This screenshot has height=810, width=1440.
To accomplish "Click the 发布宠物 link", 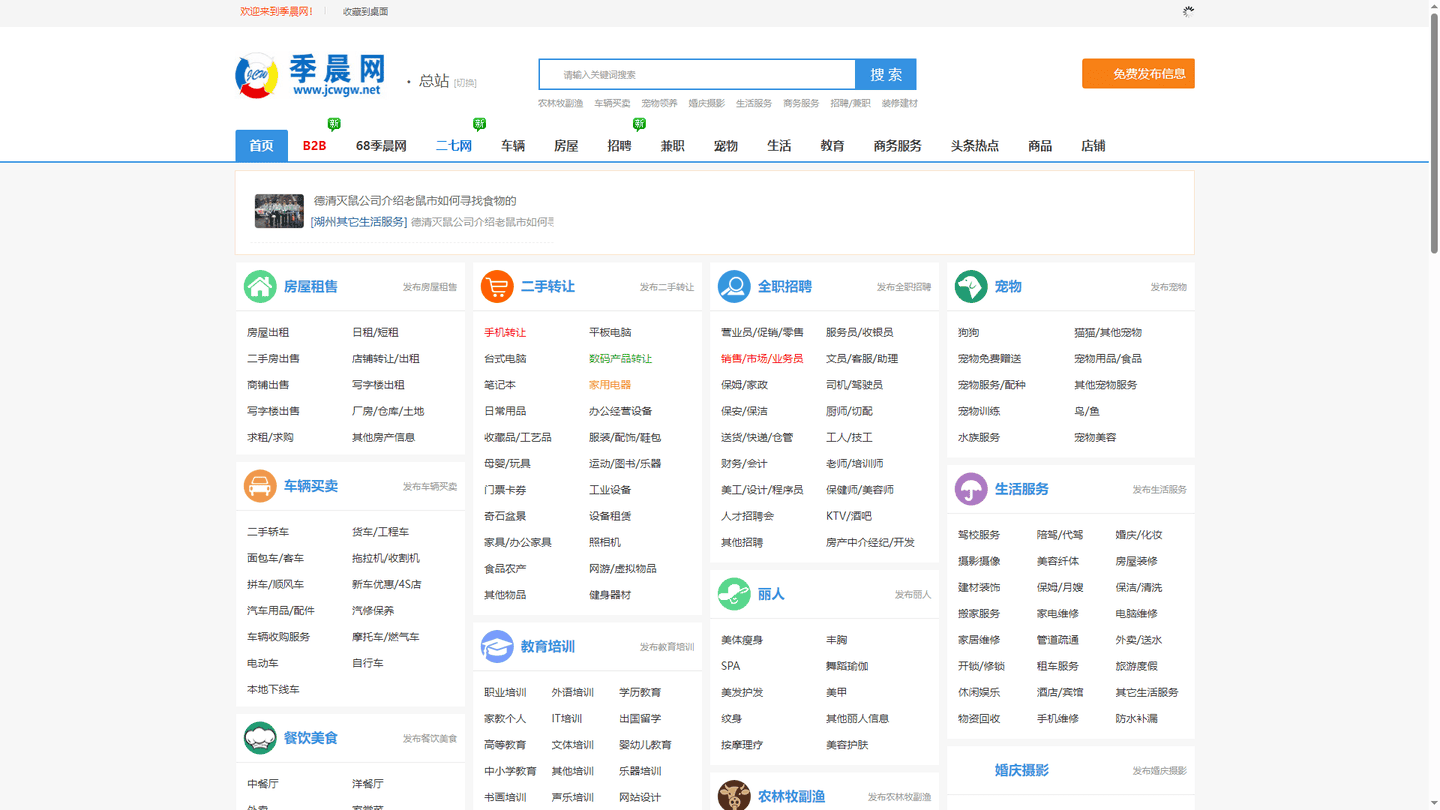I will [x=1168, y=287].
